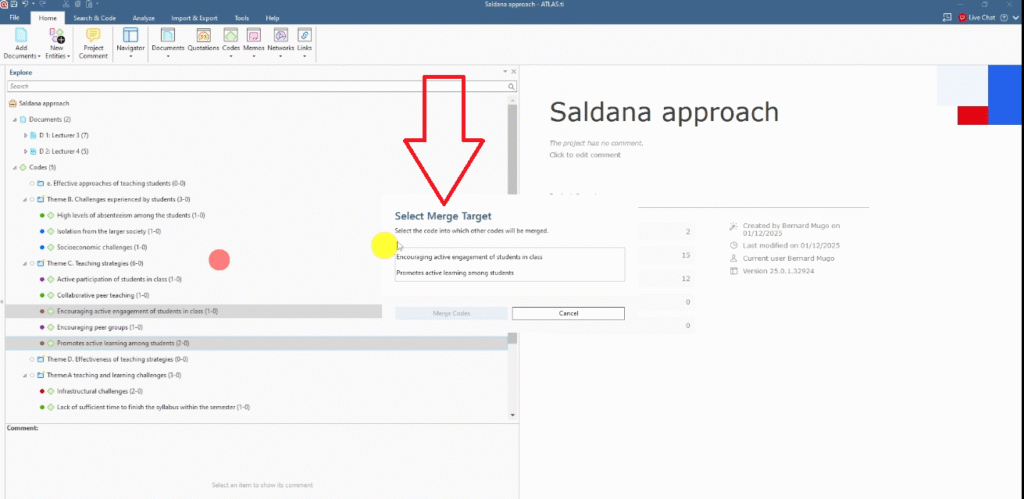
Task: Open the Quotations manager icon
Action: 203,37
